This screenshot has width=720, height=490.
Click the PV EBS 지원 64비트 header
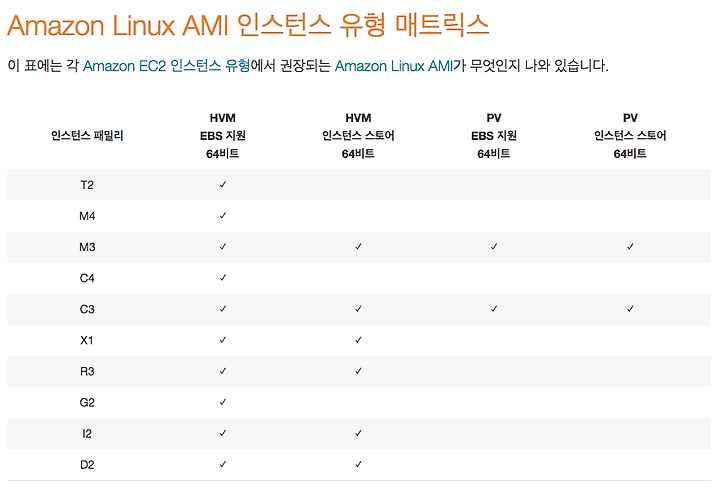[494, 135]
